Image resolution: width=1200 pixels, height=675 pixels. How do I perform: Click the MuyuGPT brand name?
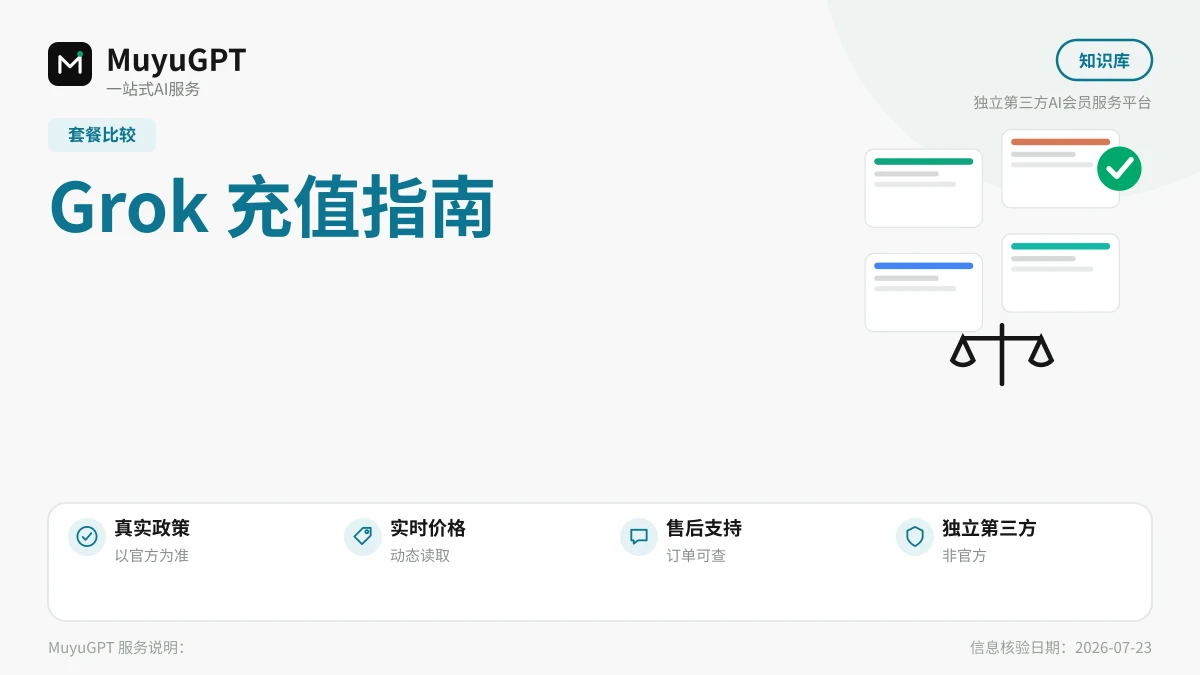coord(176,60)
